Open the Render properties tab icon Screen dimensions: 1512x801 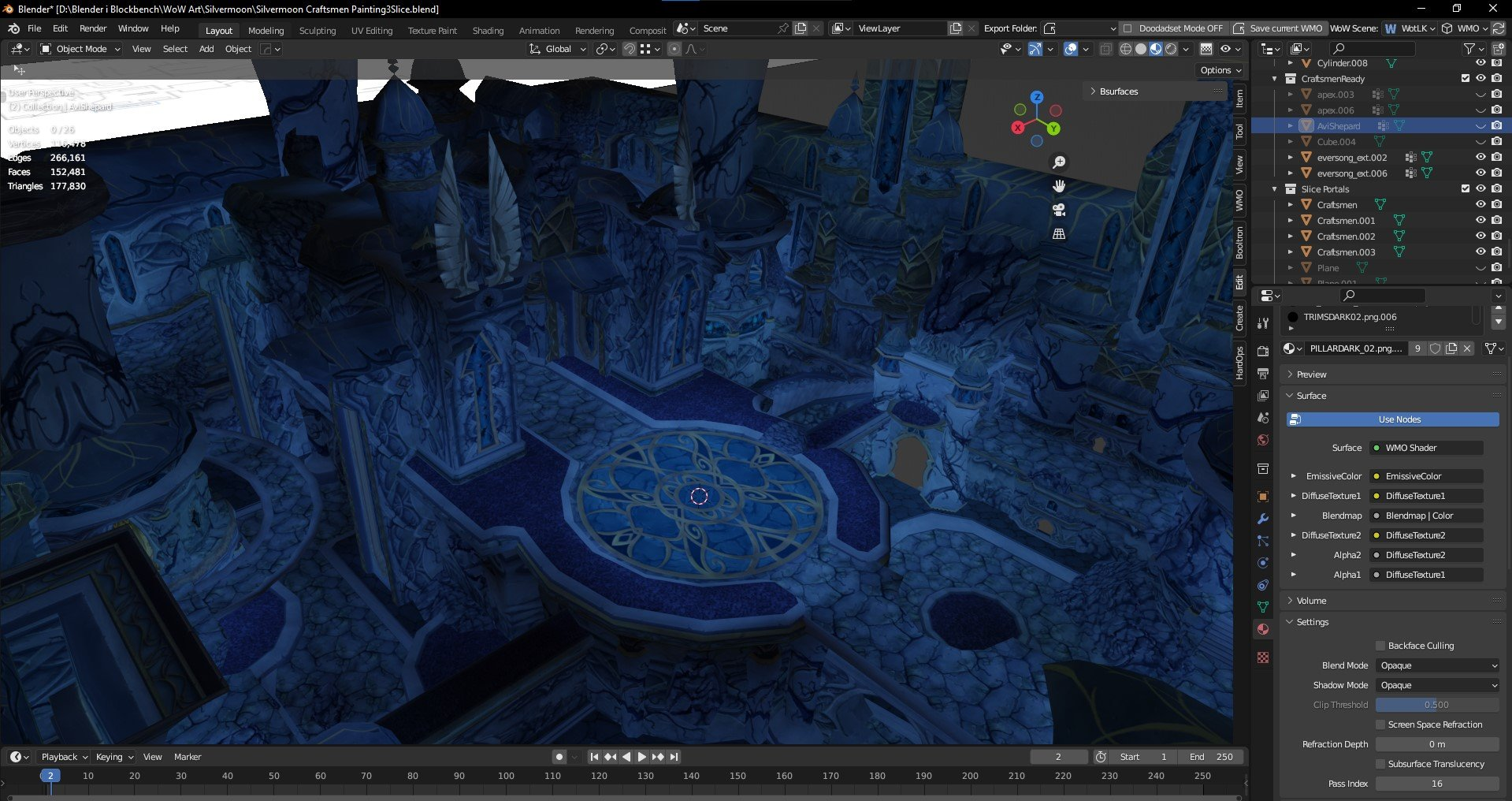point(1263,351)
